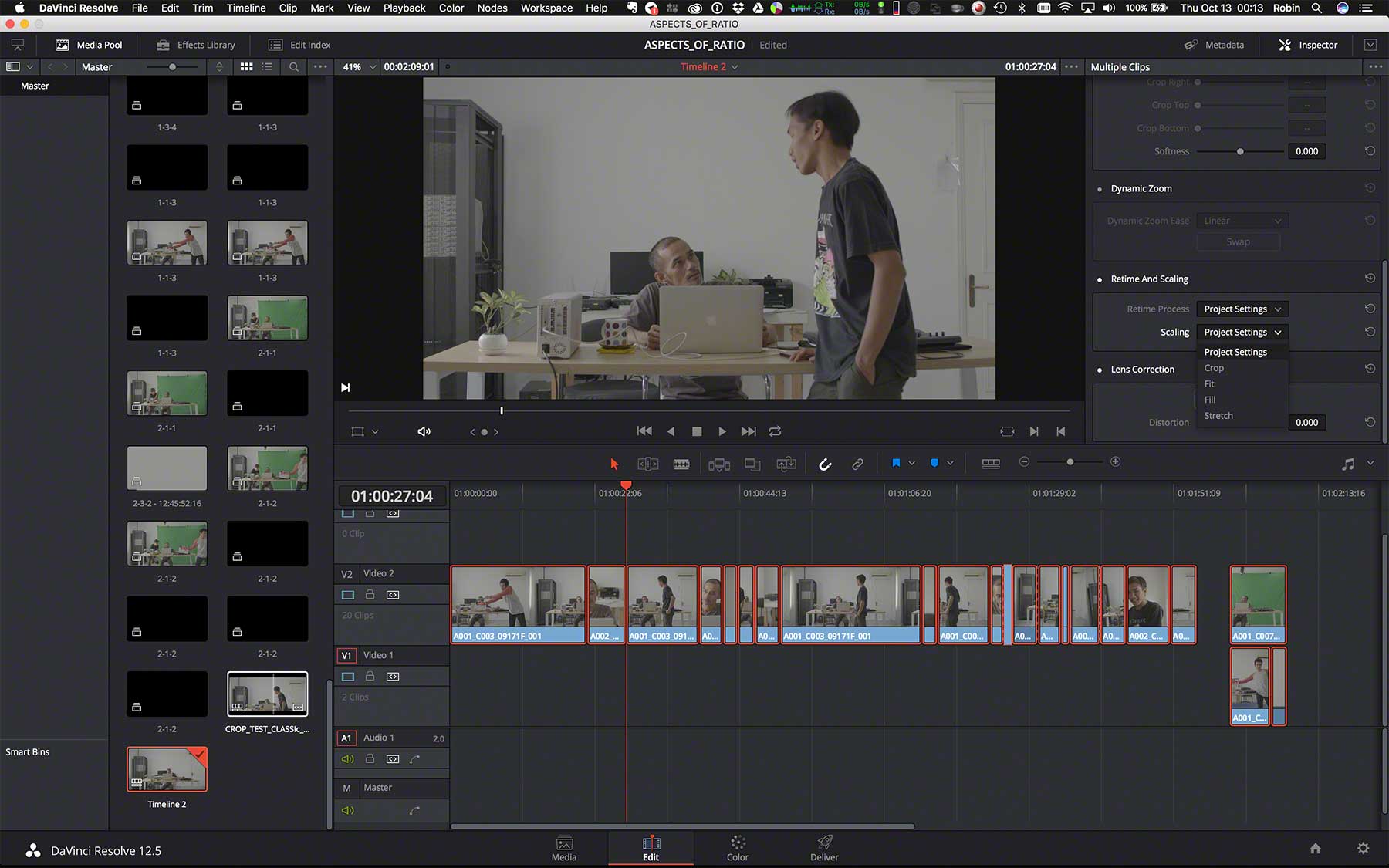Switch to the Deliver page
This screenshot has width=1389, height=868.
pos(824,848)
